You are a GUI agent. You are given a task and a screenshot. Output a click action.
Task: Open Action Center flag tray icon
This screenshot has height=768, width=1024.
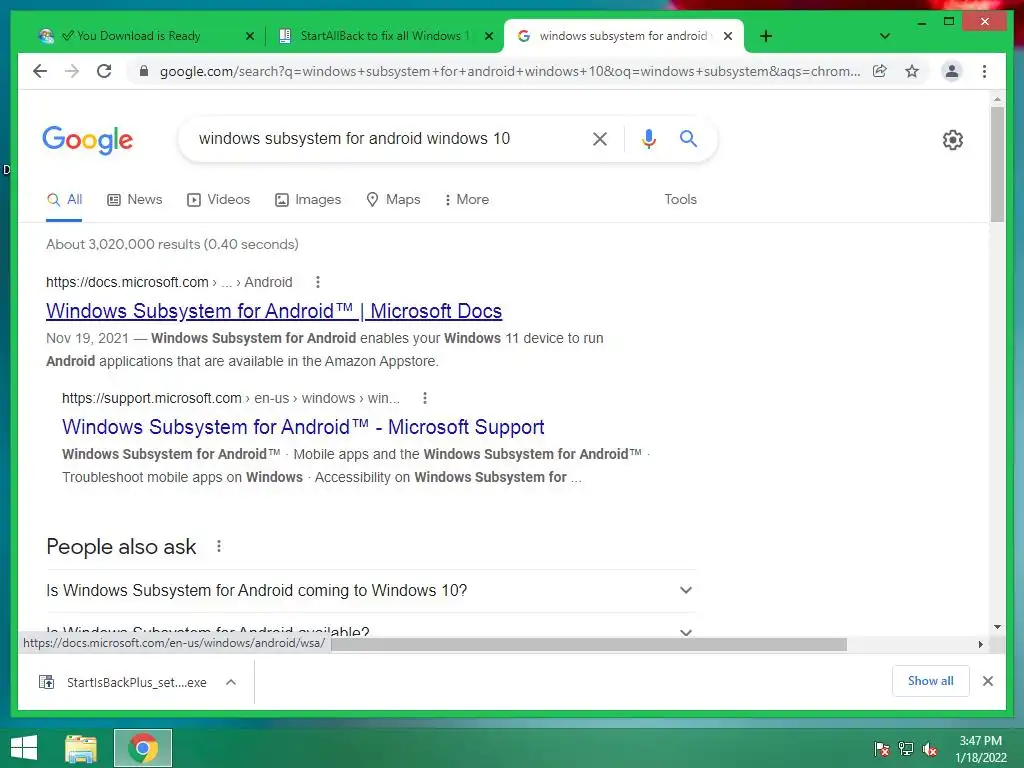pos(881,749)
